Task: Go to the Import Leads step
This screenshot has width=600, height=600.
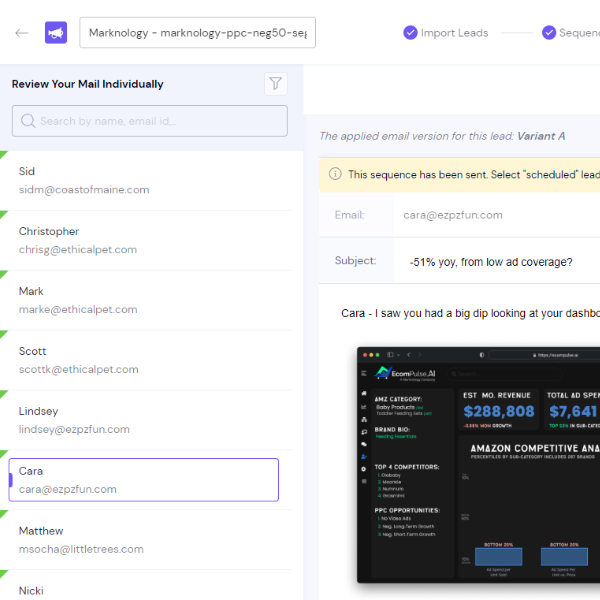Action: pos(445,33)
